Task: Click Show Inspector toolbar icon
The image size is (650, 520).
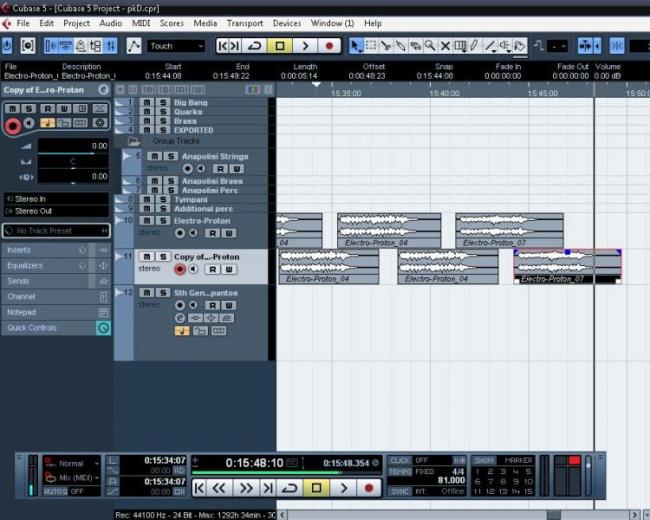Action: click(x=51, y=46)
